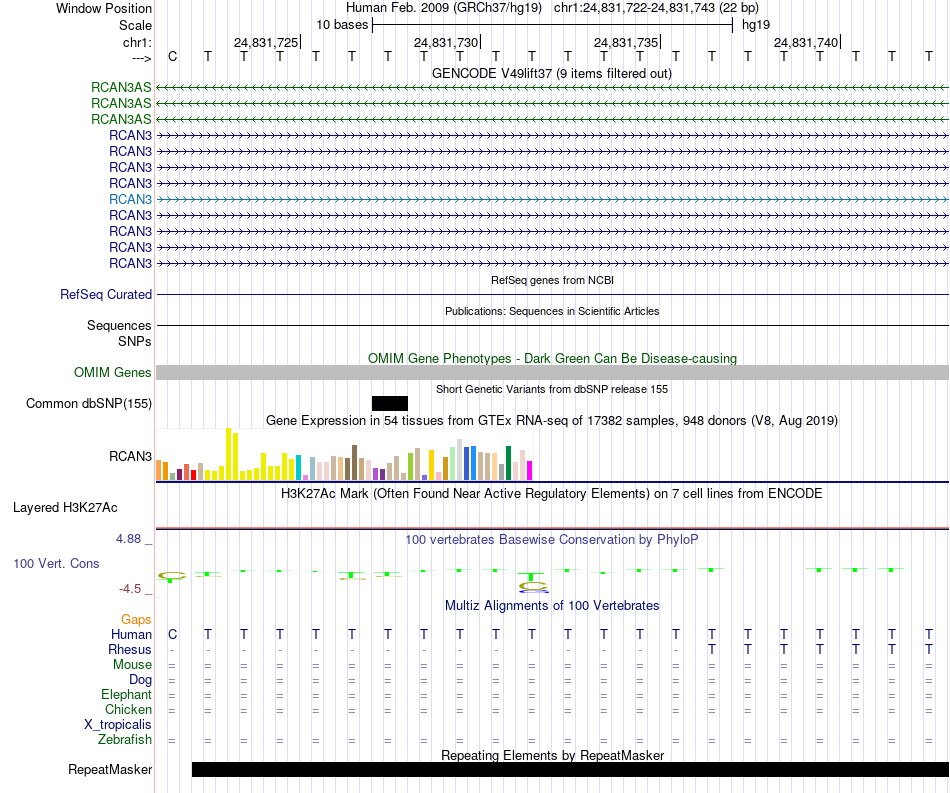
Task: Click the Dog alignment row label
Action: pyautogui.click(x=141, y=680)
